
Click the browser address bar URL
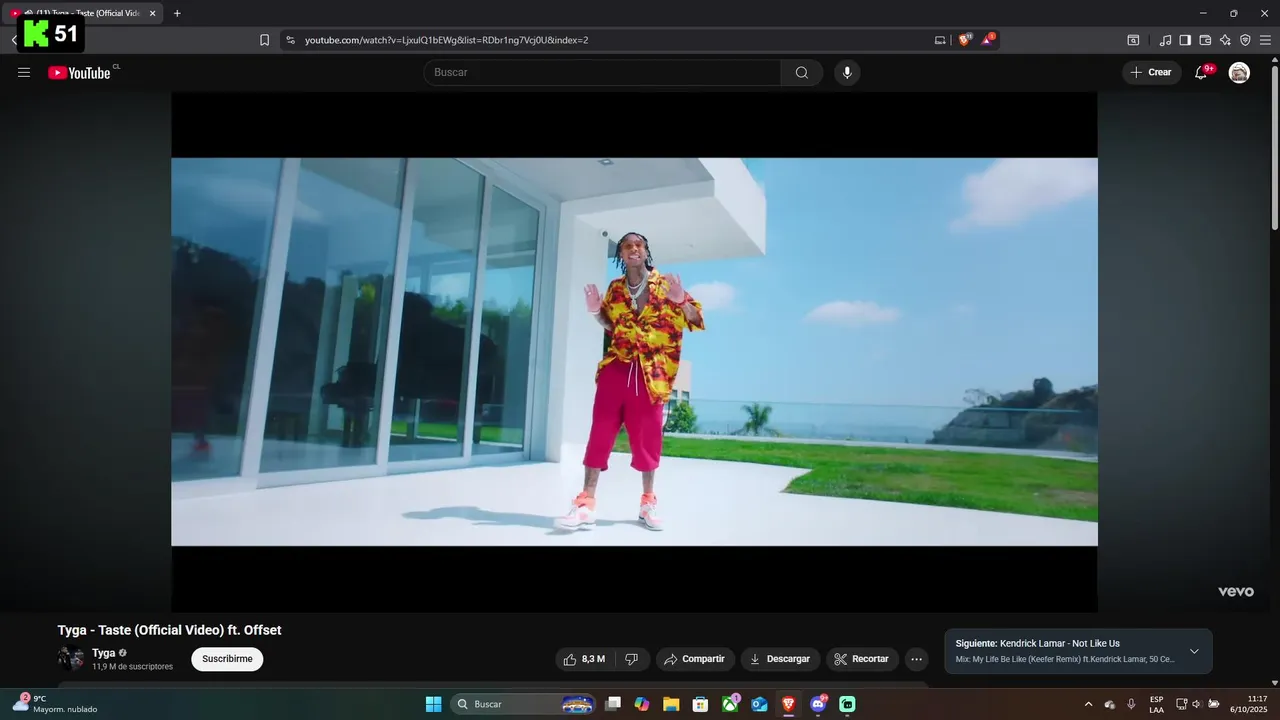[446, 40]
